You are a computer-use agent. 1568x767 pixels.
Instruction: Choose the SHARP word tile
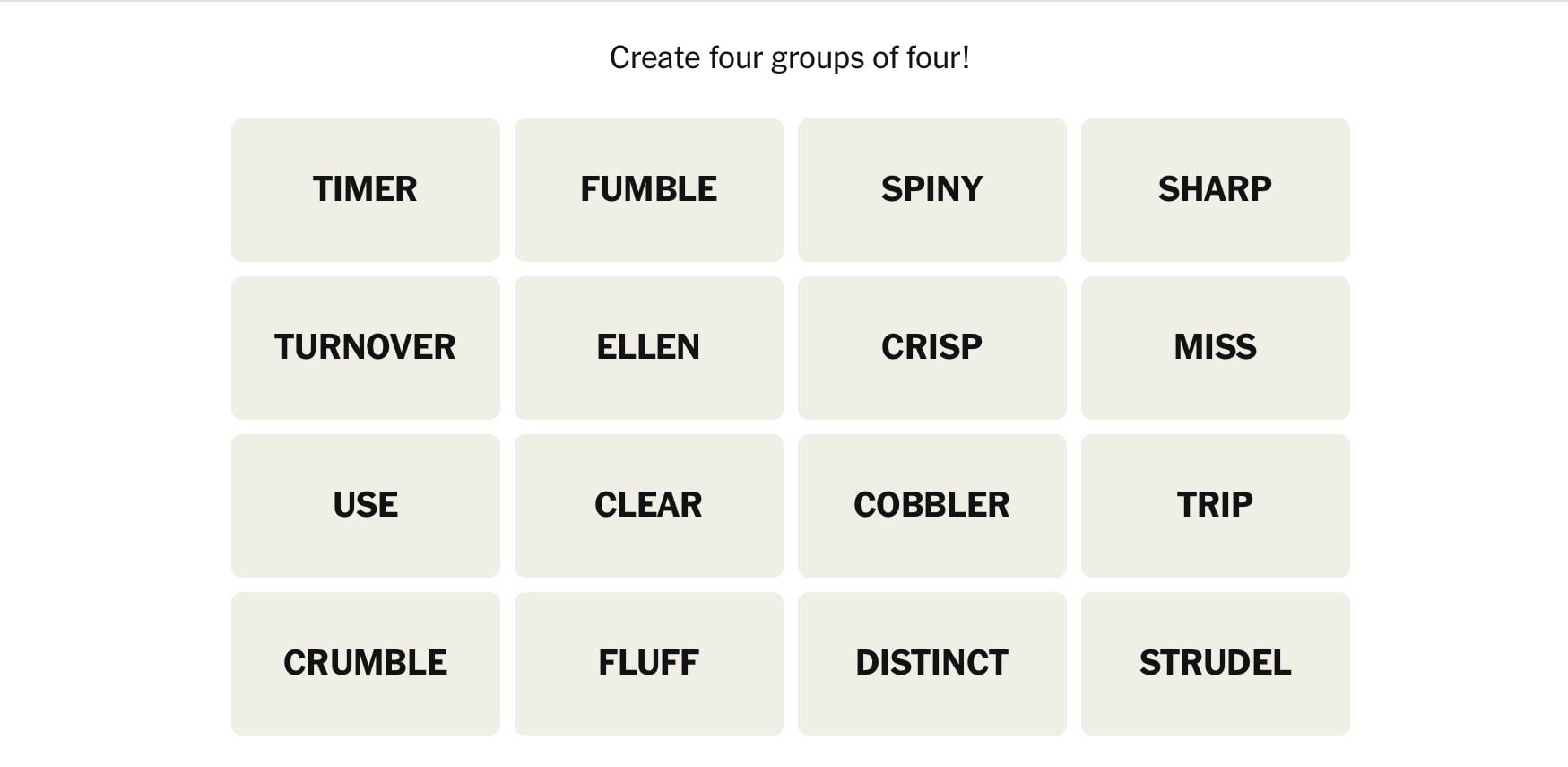coord(1215,190)
